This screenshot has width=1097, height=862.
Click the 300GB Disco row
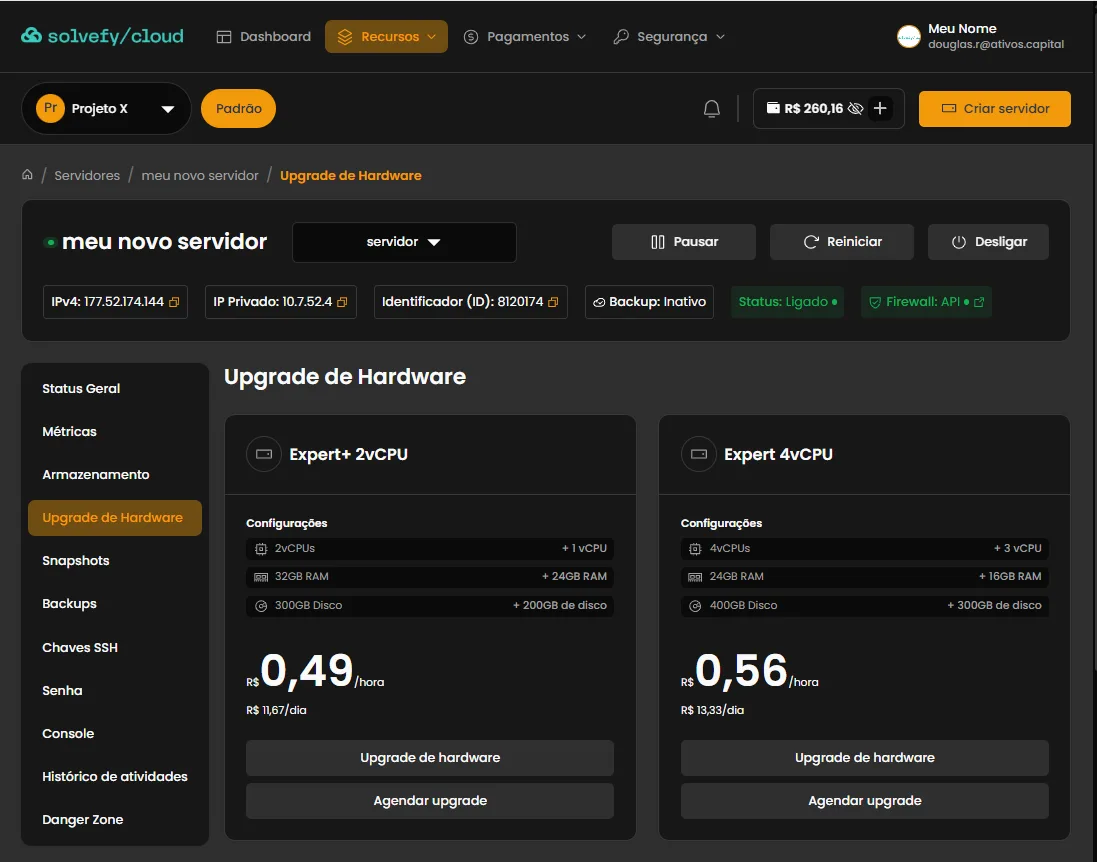[x=430, y=605]
